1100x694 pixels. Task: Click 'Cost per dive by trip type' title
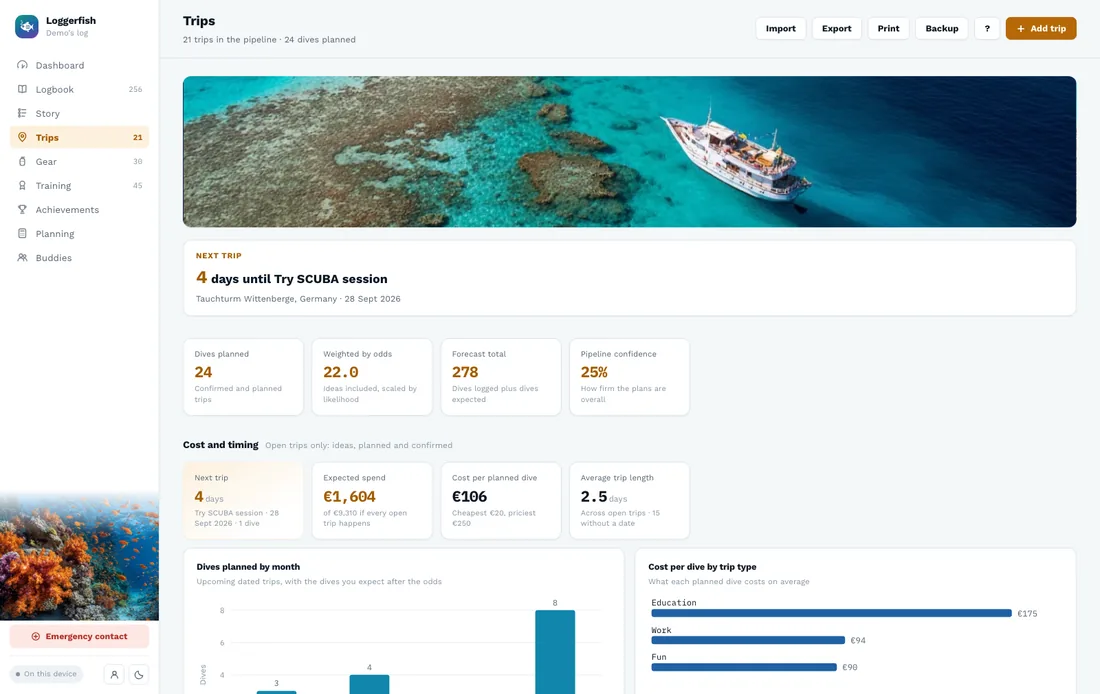702,567
